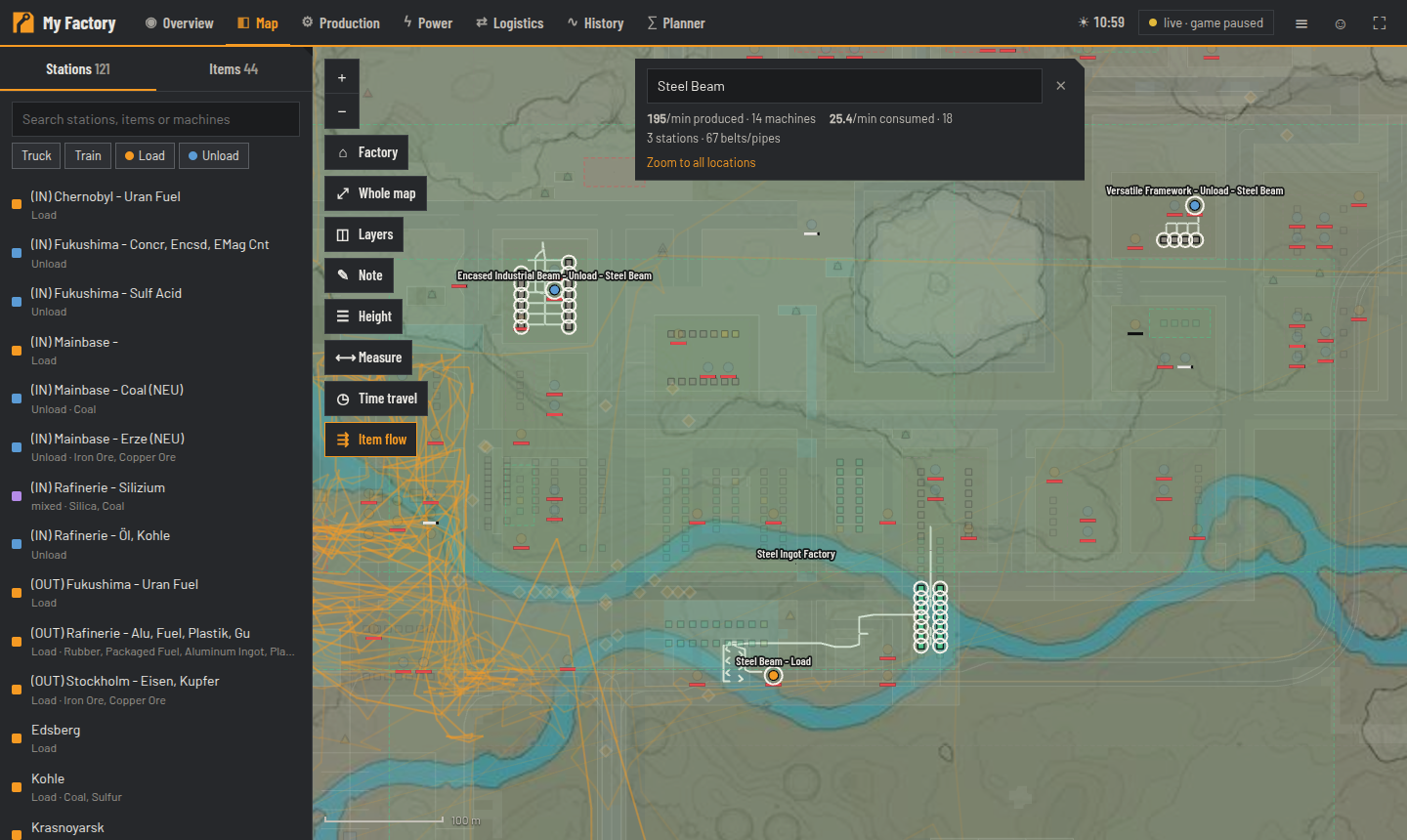This screenshot has height=840, width=1407.
Task: Switch to Items 44 tab
Action: tap(234, 69)
